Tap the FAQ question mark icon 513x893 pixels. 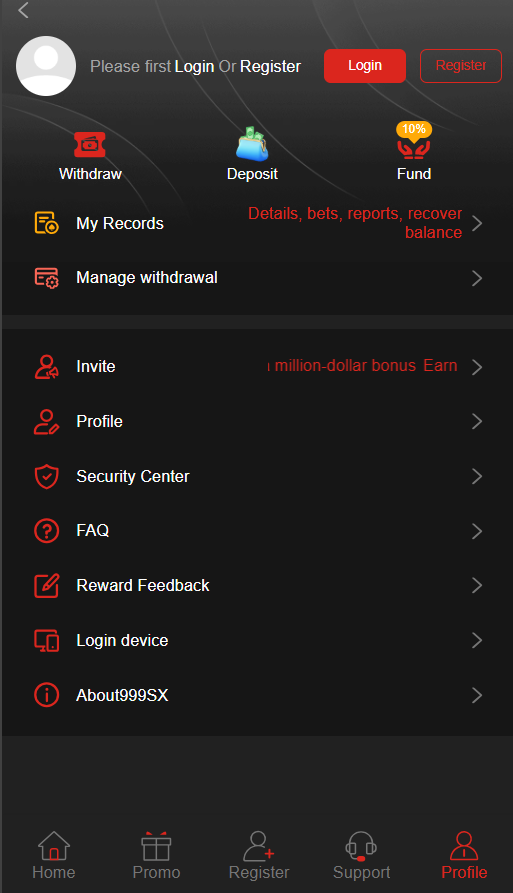pos(46,531)
